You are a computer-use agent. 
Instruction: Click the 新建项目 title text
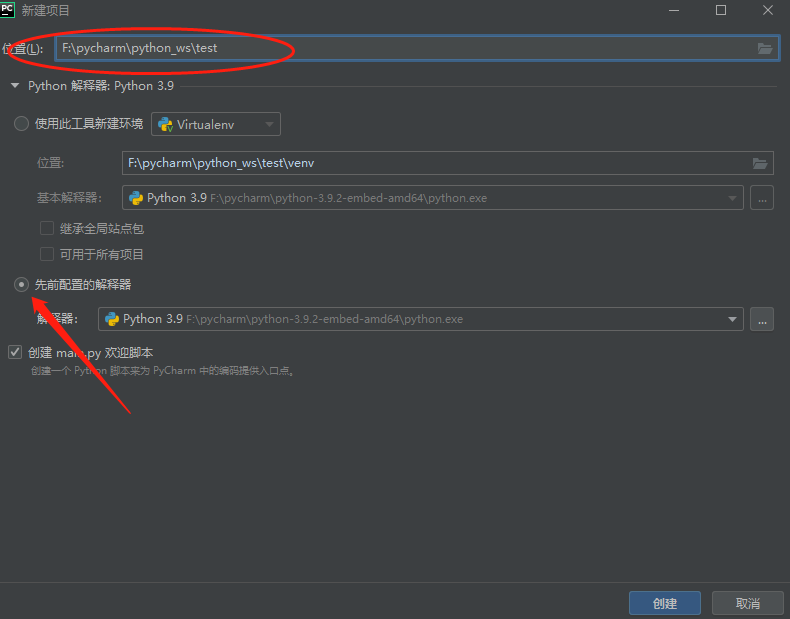click(x=45, y=11)
